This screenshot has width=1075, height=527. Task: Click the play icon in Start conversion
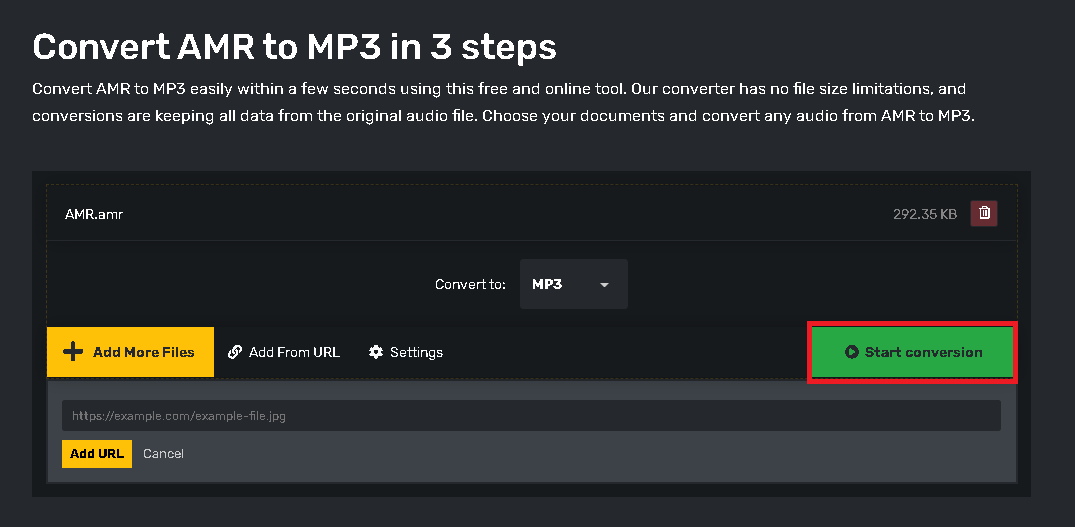point(852,352)
